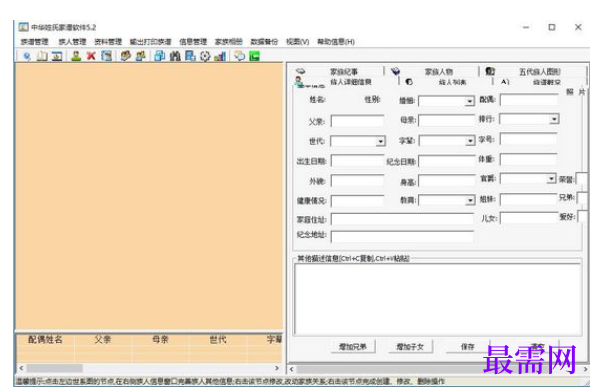Viewport: 595px width, 391px height.
Task: Click the 字号 input field
Action: point(529,139)
